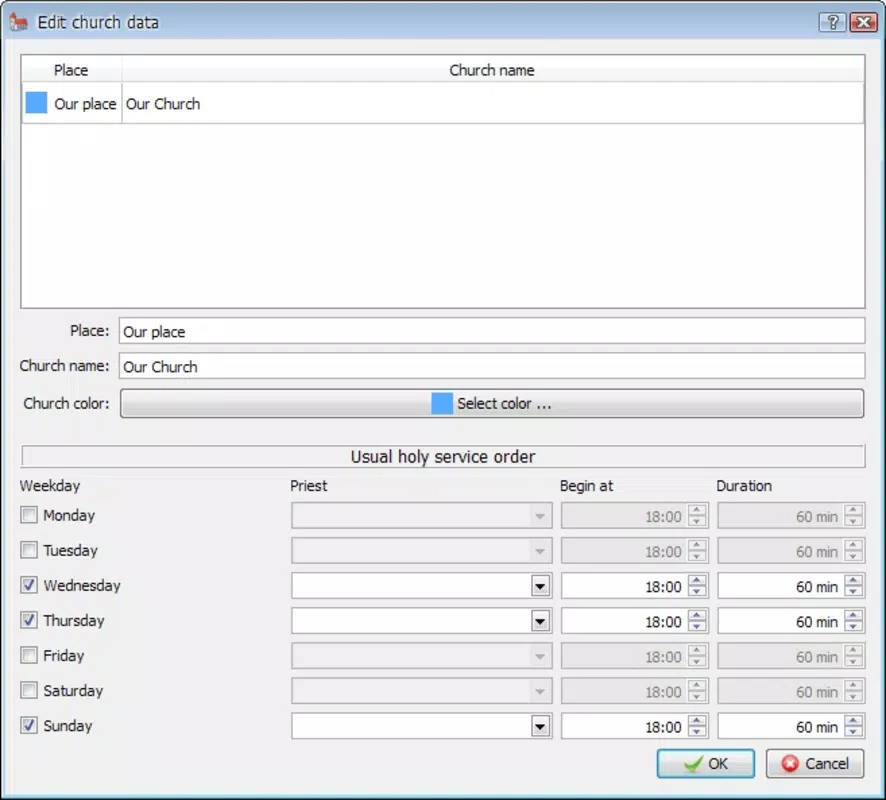Enable the Tuesday checkbox
886x800 pixels.
[x=29, y=550]
